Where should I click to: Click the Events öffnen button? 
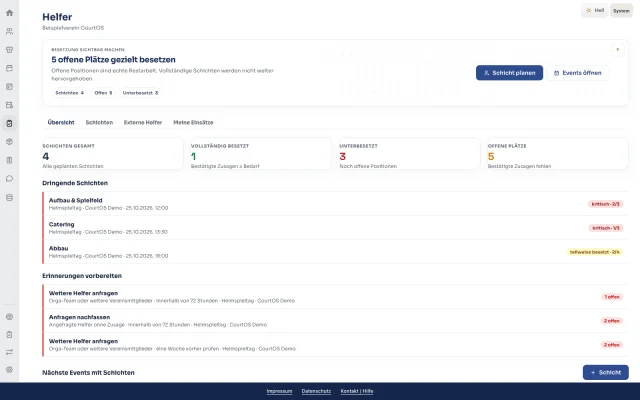[578, 73]
